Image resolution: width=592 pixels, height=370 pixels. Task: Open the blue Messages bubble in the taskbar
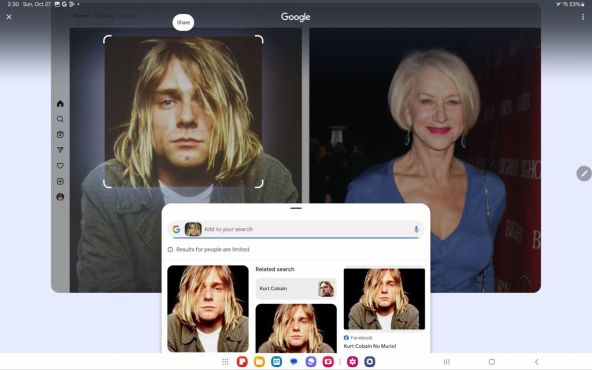point(294,362)
